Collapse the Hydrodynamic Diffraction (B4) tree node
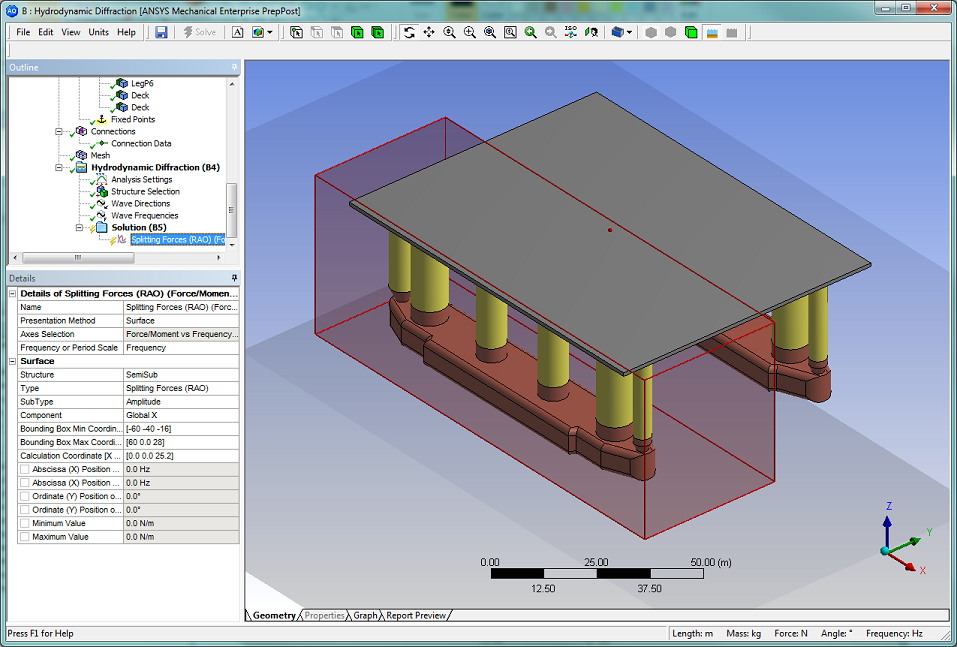Screen dimensions: 957x647 tap(60, 168)
